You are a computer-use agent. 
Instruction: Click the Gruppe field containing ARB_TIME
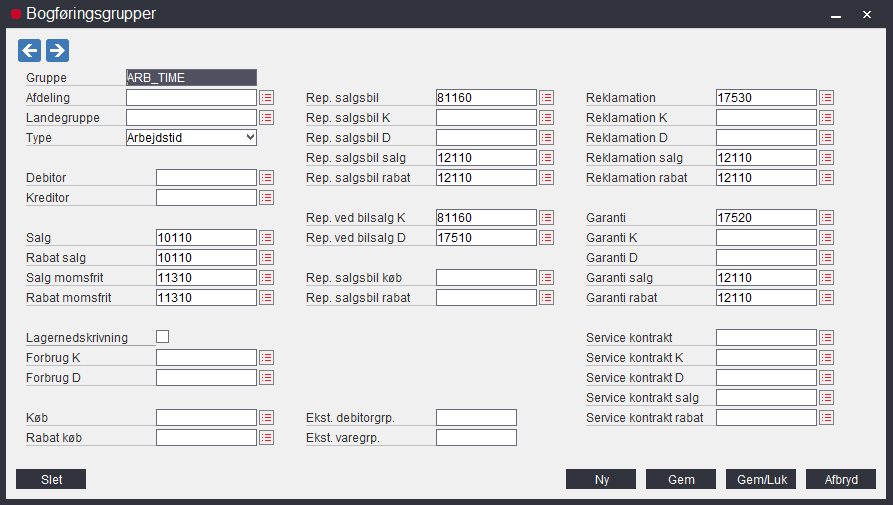(x=191, y=77)
